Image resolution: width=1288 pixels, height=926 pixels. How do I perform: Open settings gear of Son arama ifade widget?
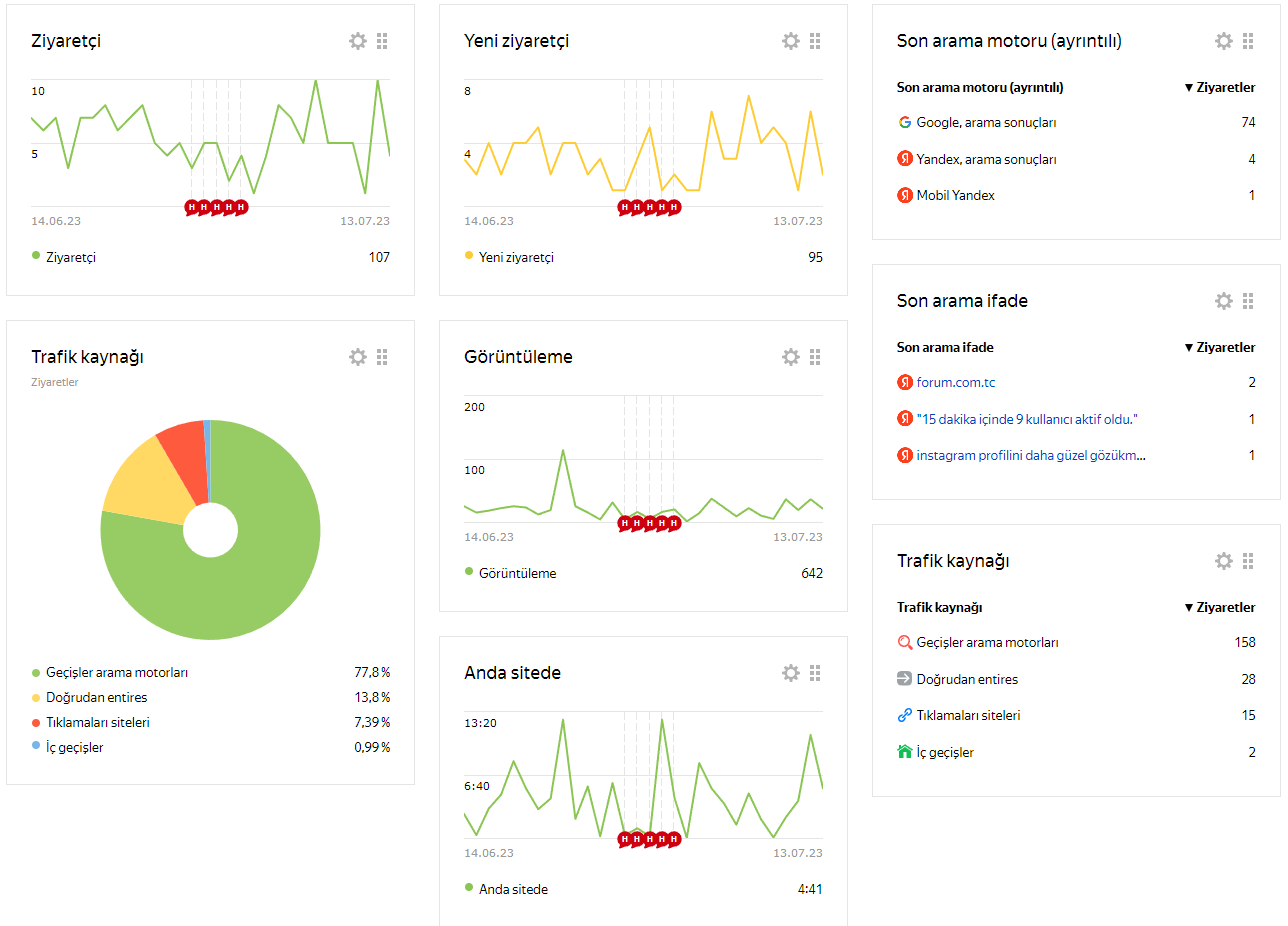click(x=1224, y=301)
